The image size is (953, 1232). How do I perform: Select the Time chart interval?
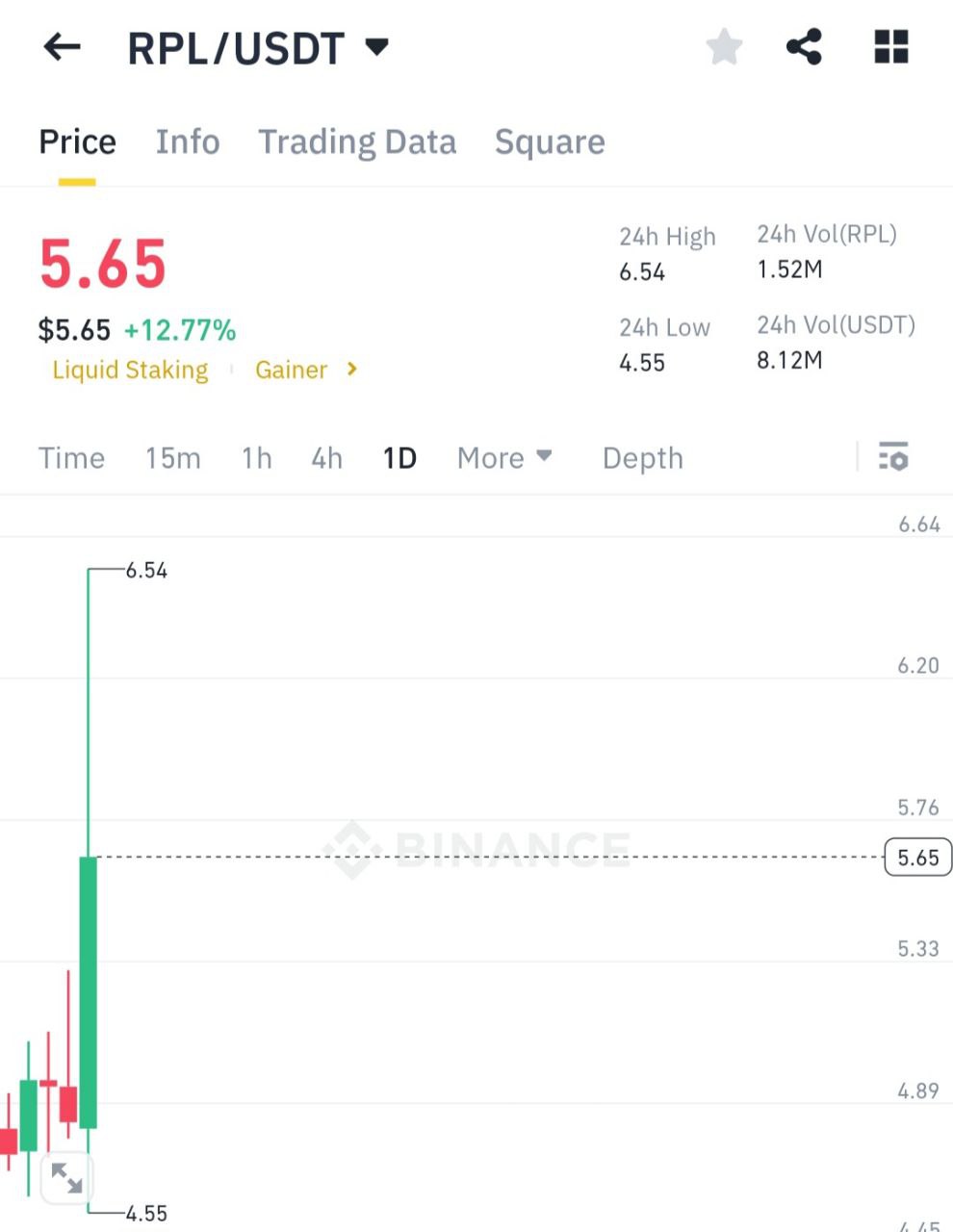coord(71,458)
